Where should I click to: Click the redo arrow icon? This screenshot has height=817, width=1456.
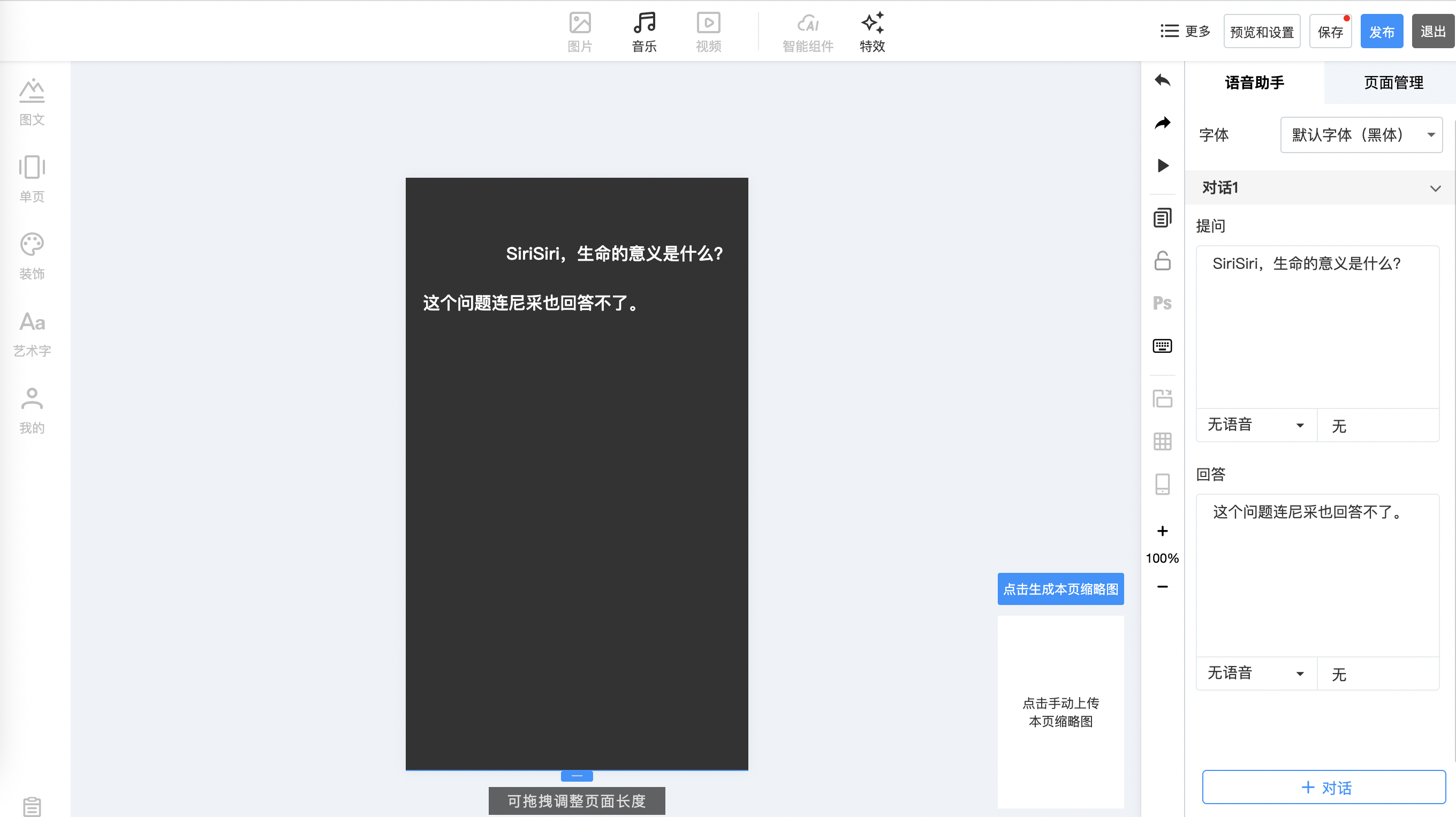pos(1162,123)
